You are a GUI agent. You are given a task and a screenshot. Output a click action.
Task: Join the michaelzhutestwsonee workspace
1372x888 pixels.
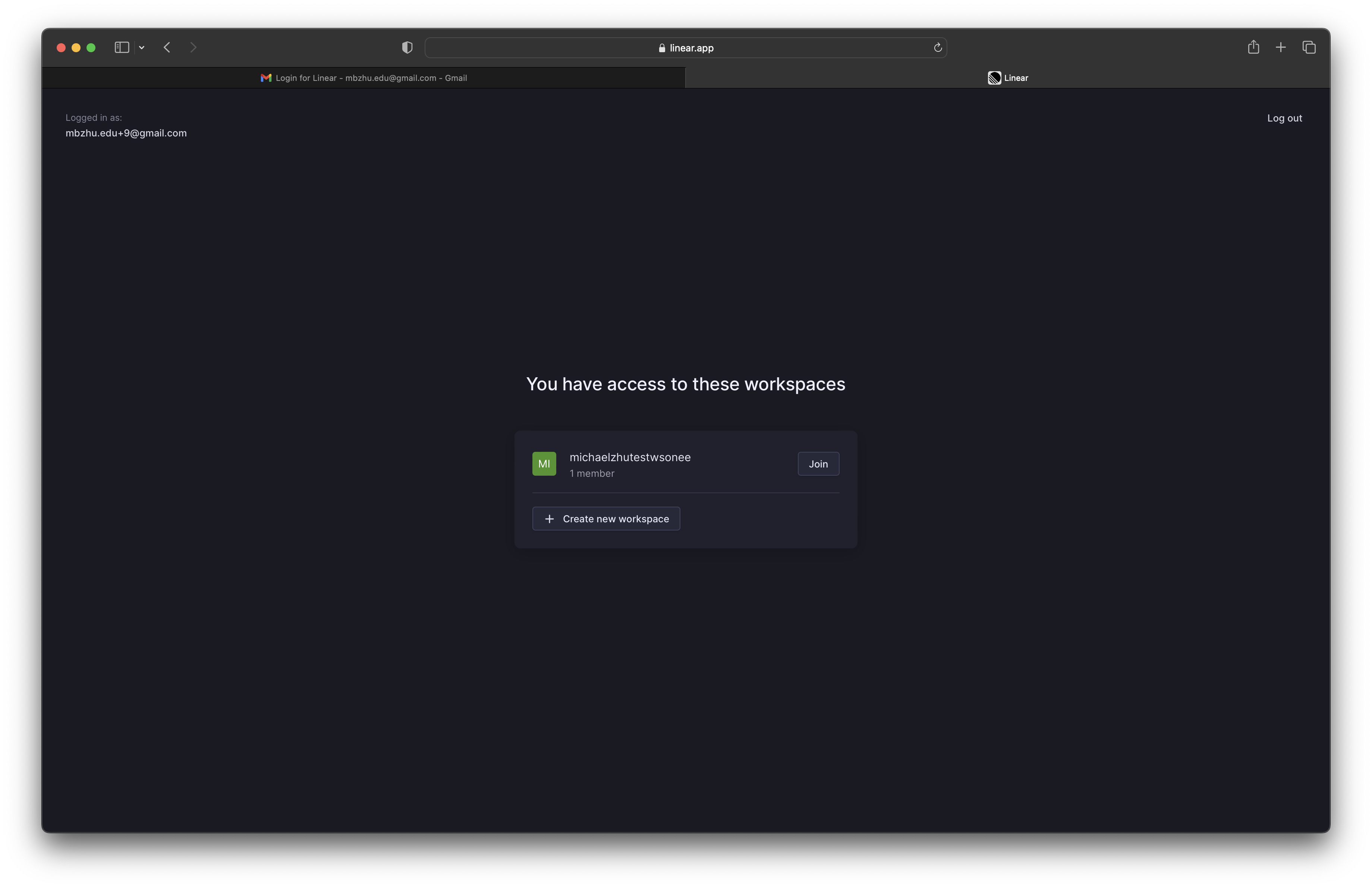click(818, 464)
